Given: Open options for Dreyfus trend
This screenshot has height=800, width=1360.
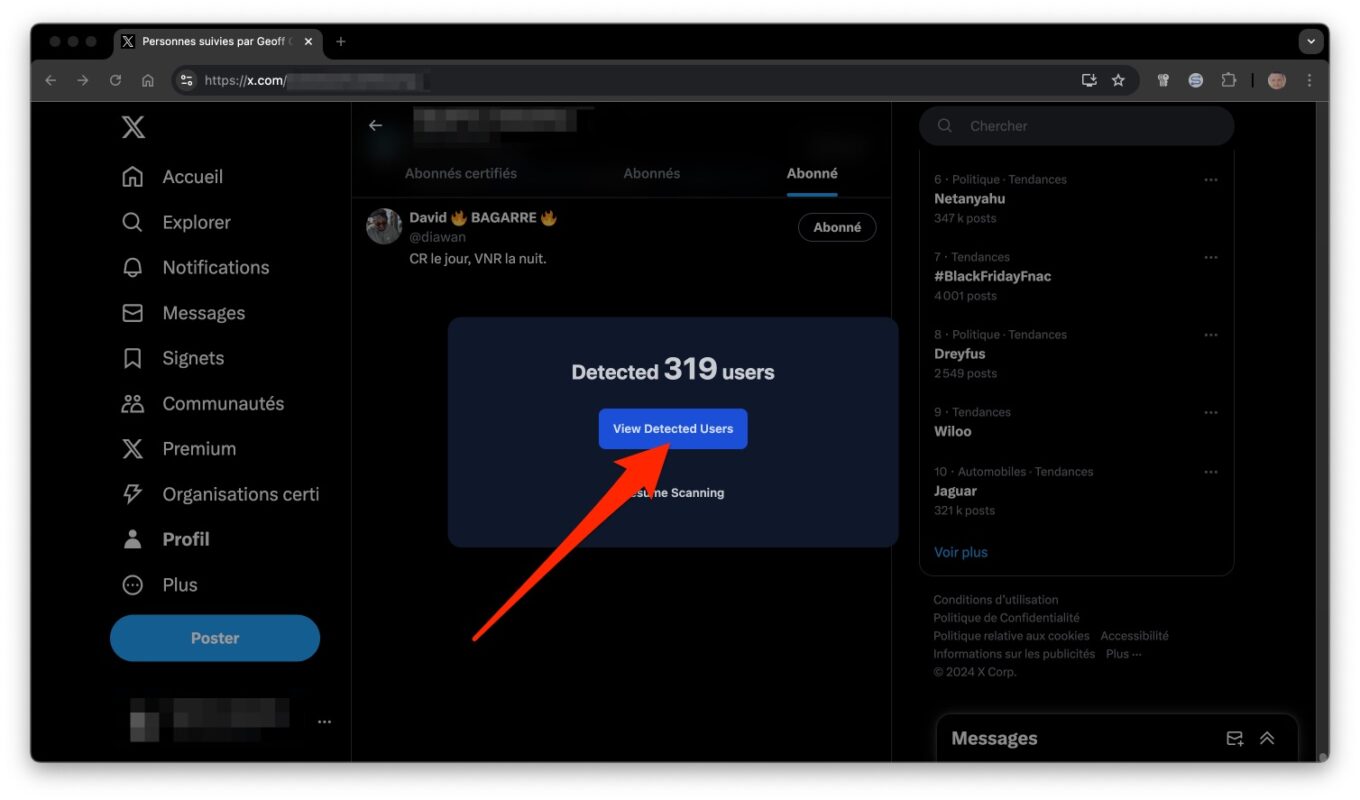Looking at the screenshot, I should 1211,335.
